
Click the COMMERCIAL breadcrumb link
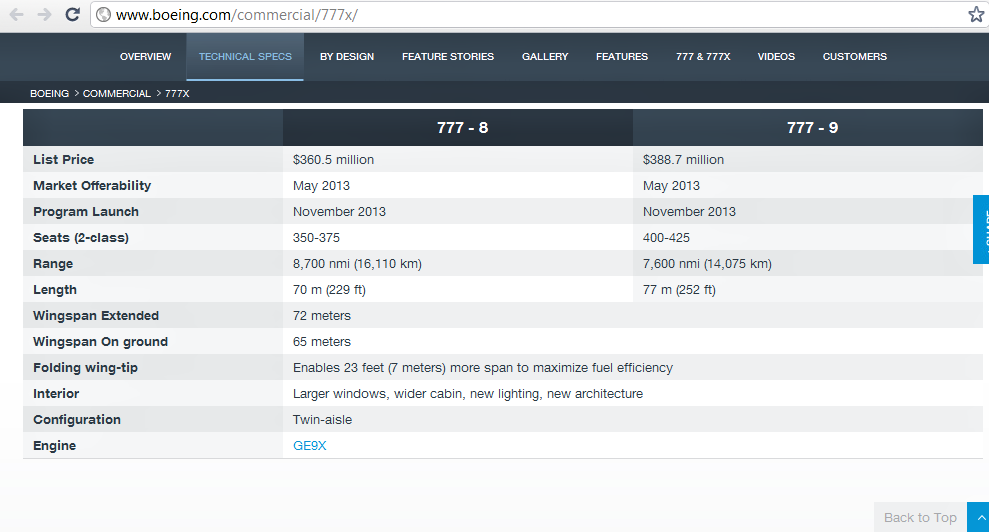[x=117, y=93]
